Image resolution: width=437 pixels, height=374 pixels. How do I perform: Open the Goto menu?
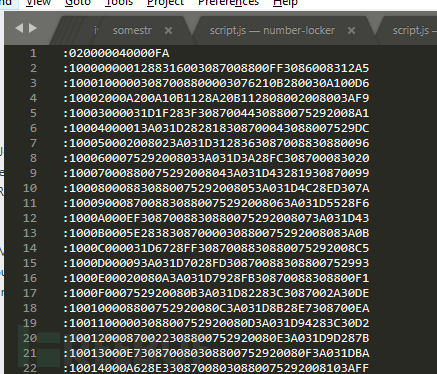pyautogui.click(x=78, y=3)
